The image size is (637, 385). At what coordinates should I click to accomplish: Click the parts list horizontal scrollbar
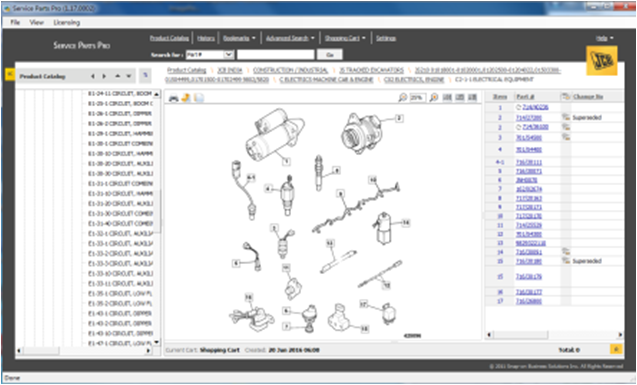[x=555, y=335]
